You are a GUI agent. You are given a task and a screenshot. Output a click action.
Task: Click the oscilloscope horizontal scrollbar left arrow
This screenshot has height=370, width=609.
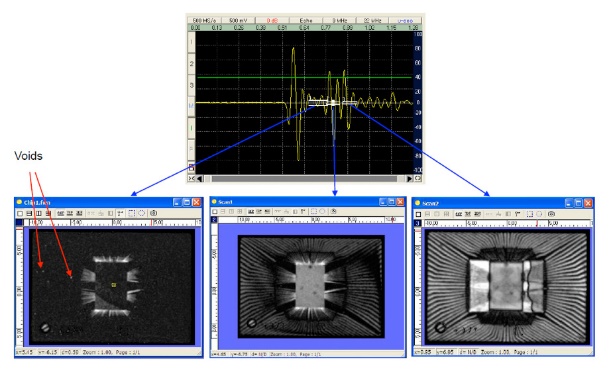click(200, 179)
